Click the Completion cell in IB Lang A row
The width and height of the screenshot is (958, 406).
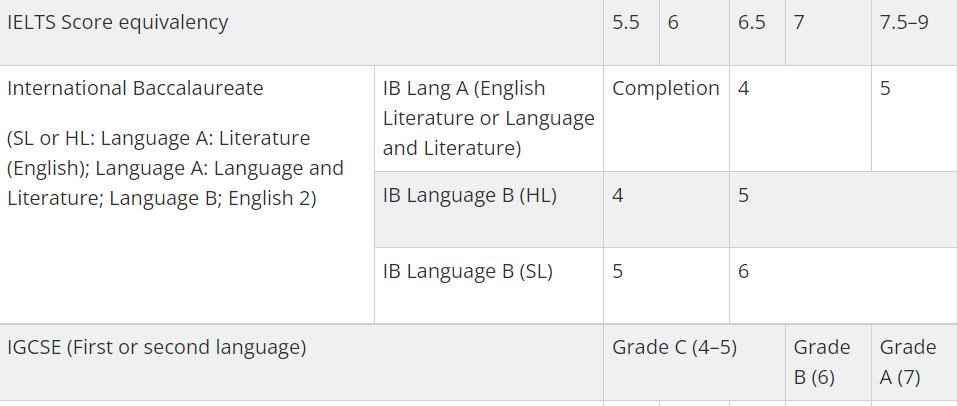click(666, 118)
